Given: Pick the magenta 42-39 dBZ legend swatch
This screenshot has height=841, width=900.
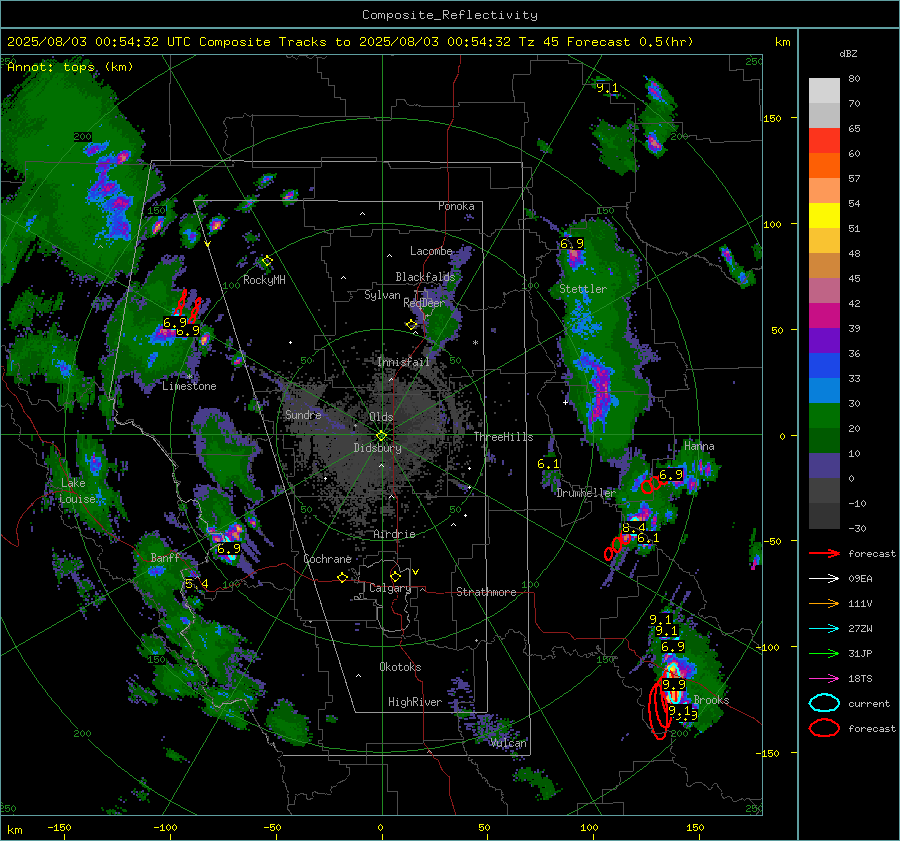Looking at the screenshot, I should click(x=824, y=316).
